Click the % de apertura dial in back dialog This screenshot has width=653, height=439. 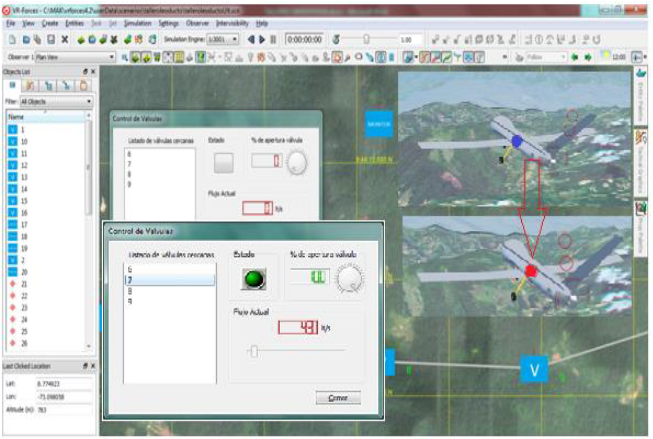[297, 163]
